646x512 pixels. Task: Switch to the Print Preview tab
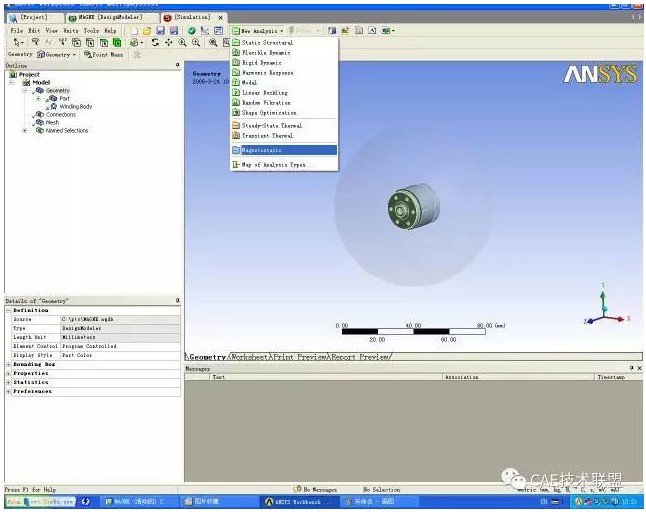[x=300, y=357]
